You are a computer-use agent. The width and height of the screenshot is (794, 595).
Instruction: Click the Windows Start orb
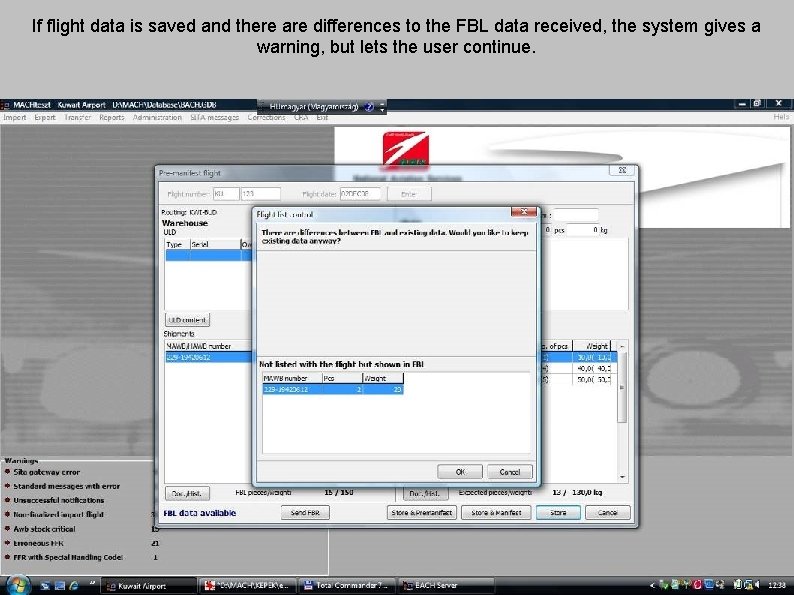18,585
